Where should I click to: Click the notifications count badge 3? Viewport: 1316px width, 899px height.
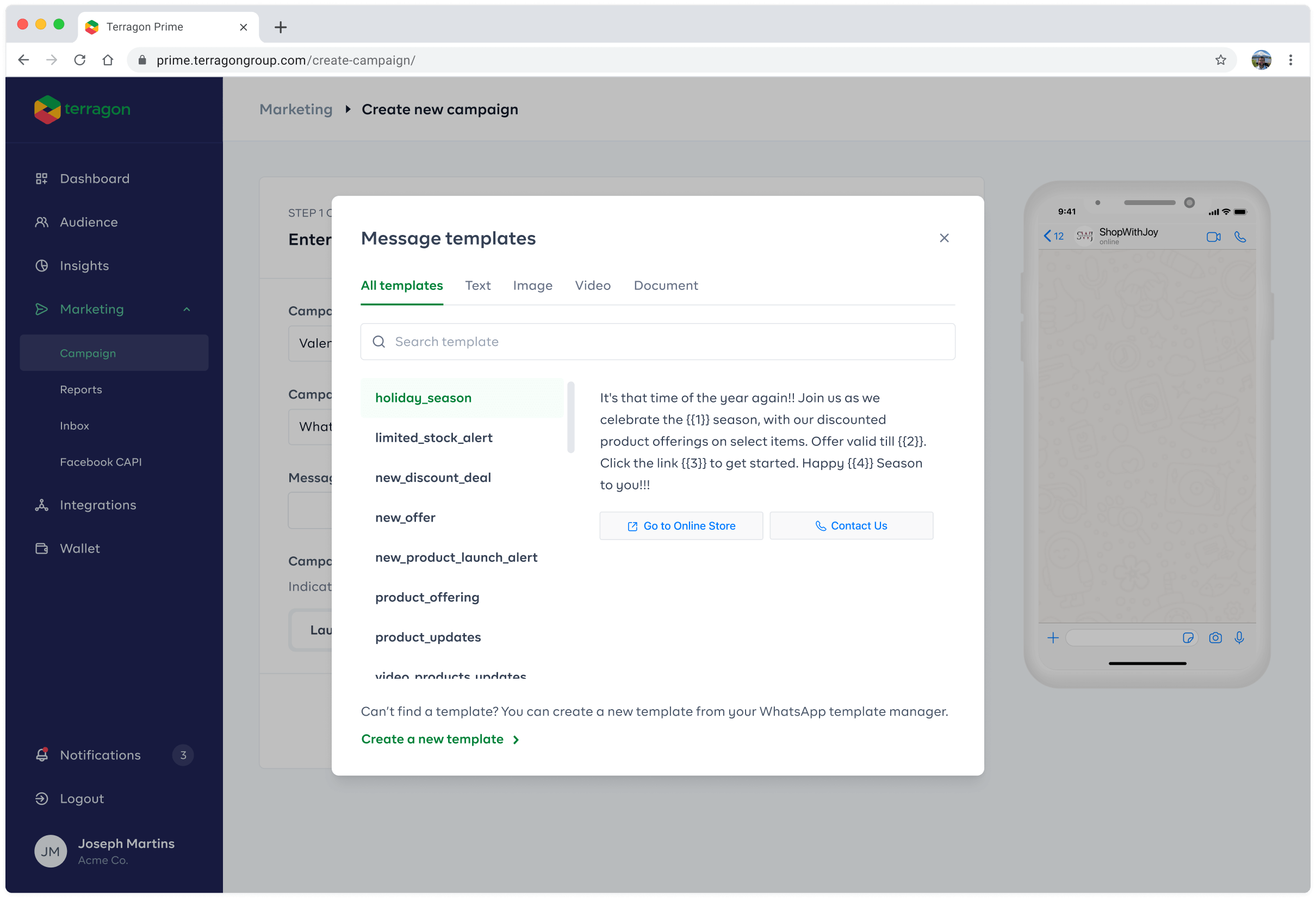tap(183, 755)
